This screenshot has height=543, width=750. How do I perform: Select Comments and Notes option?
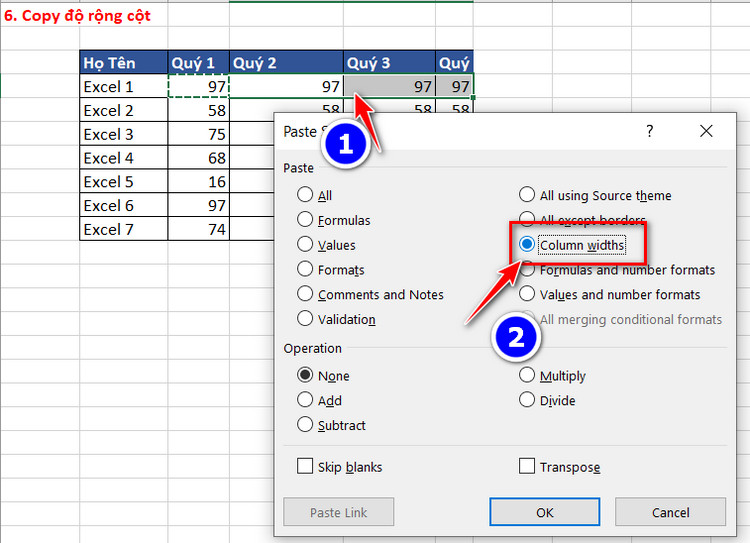[x=305, y=294]
